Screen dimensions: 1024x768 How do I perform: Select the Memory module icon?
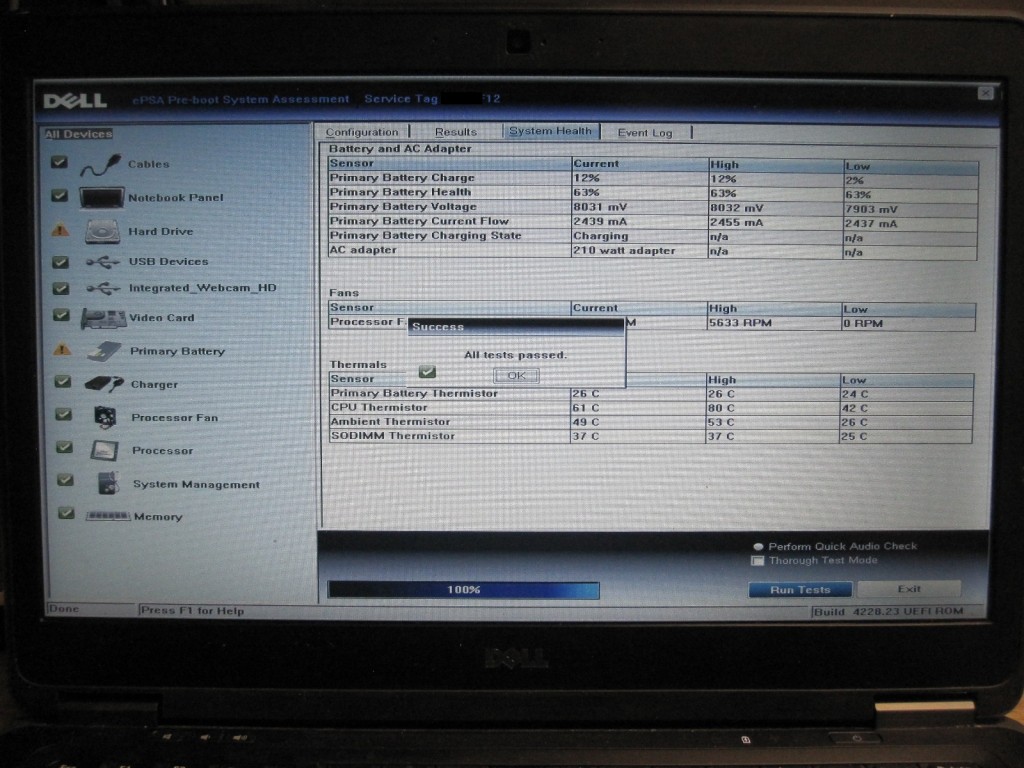[x=108, y=516]
